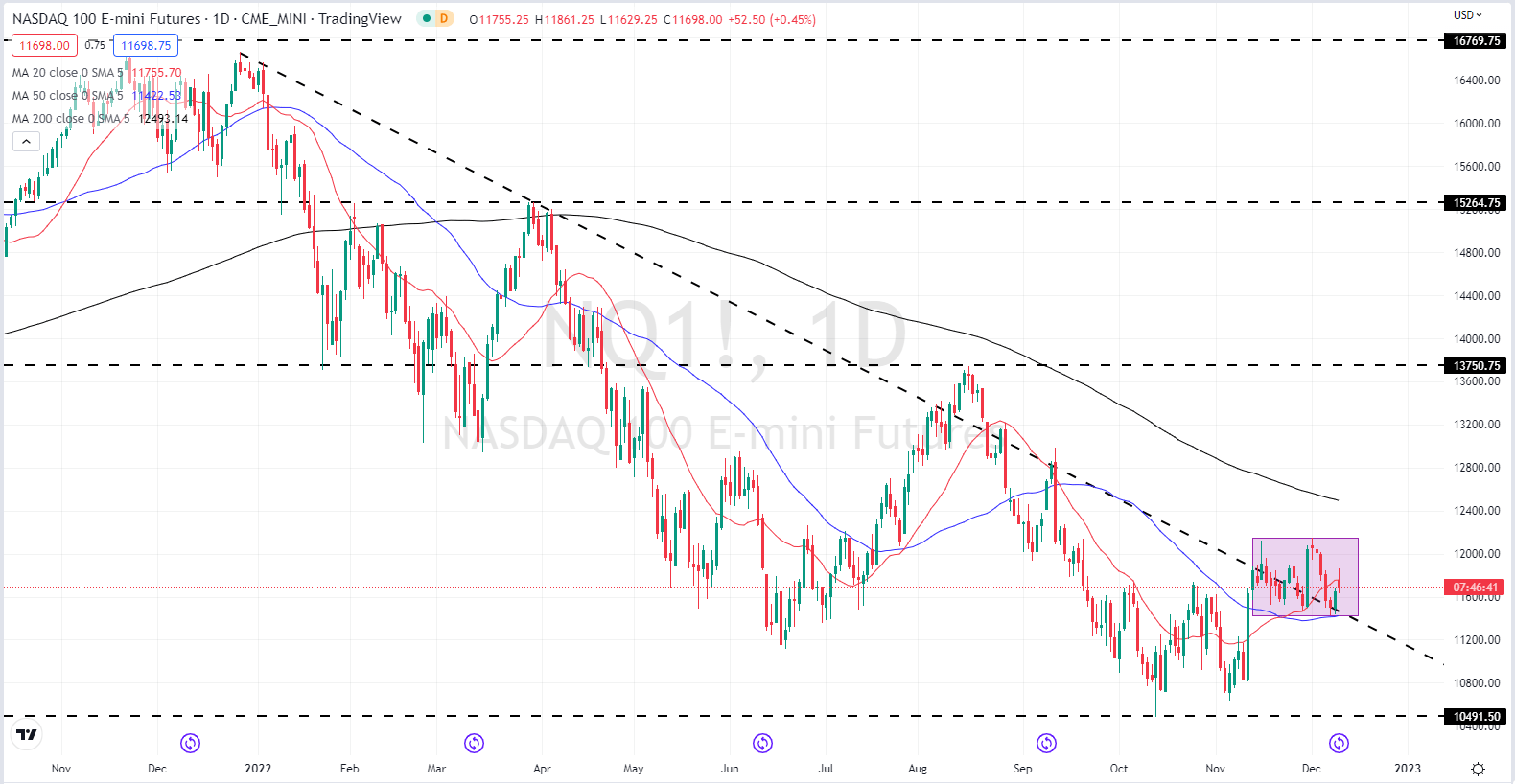Viewport: 1515px width, 784px height.
Task: Click the high value H11861.25
Action: [x=565, y=19]
